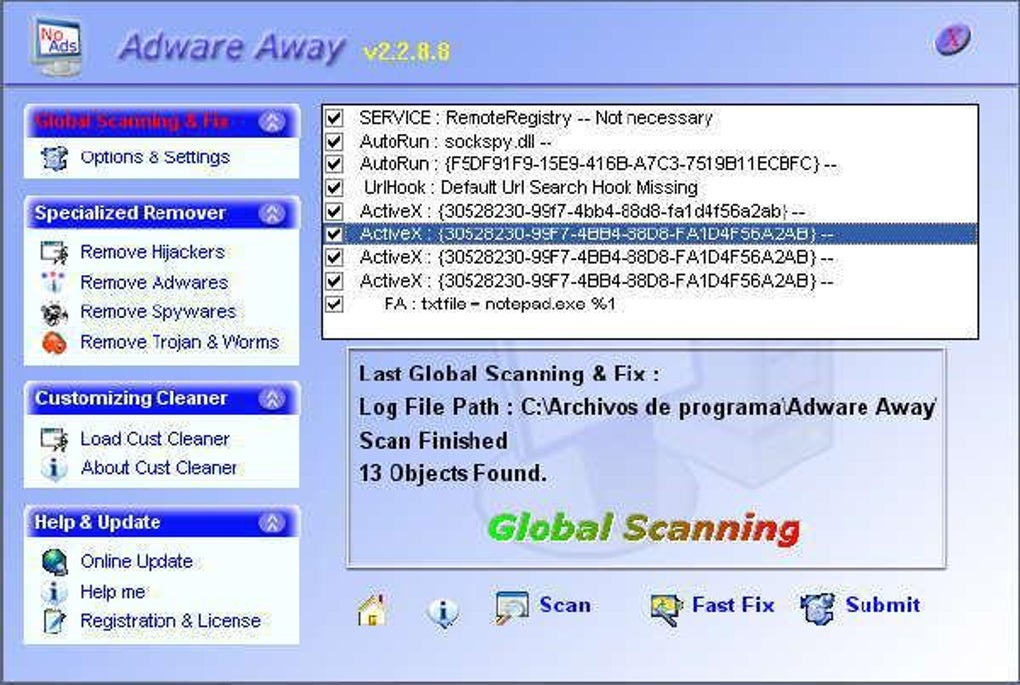
Task: Click the Submit button label
Action: [x=883, y=605]
